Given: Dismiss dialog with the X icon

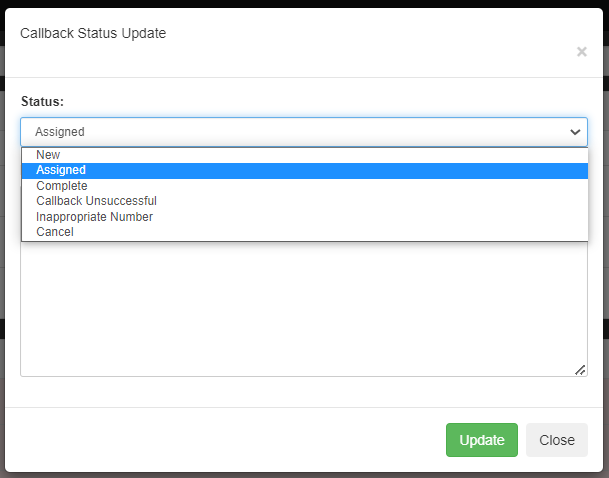Looking at the screenshot, I should pyautogui.click(x=581, y=52).
